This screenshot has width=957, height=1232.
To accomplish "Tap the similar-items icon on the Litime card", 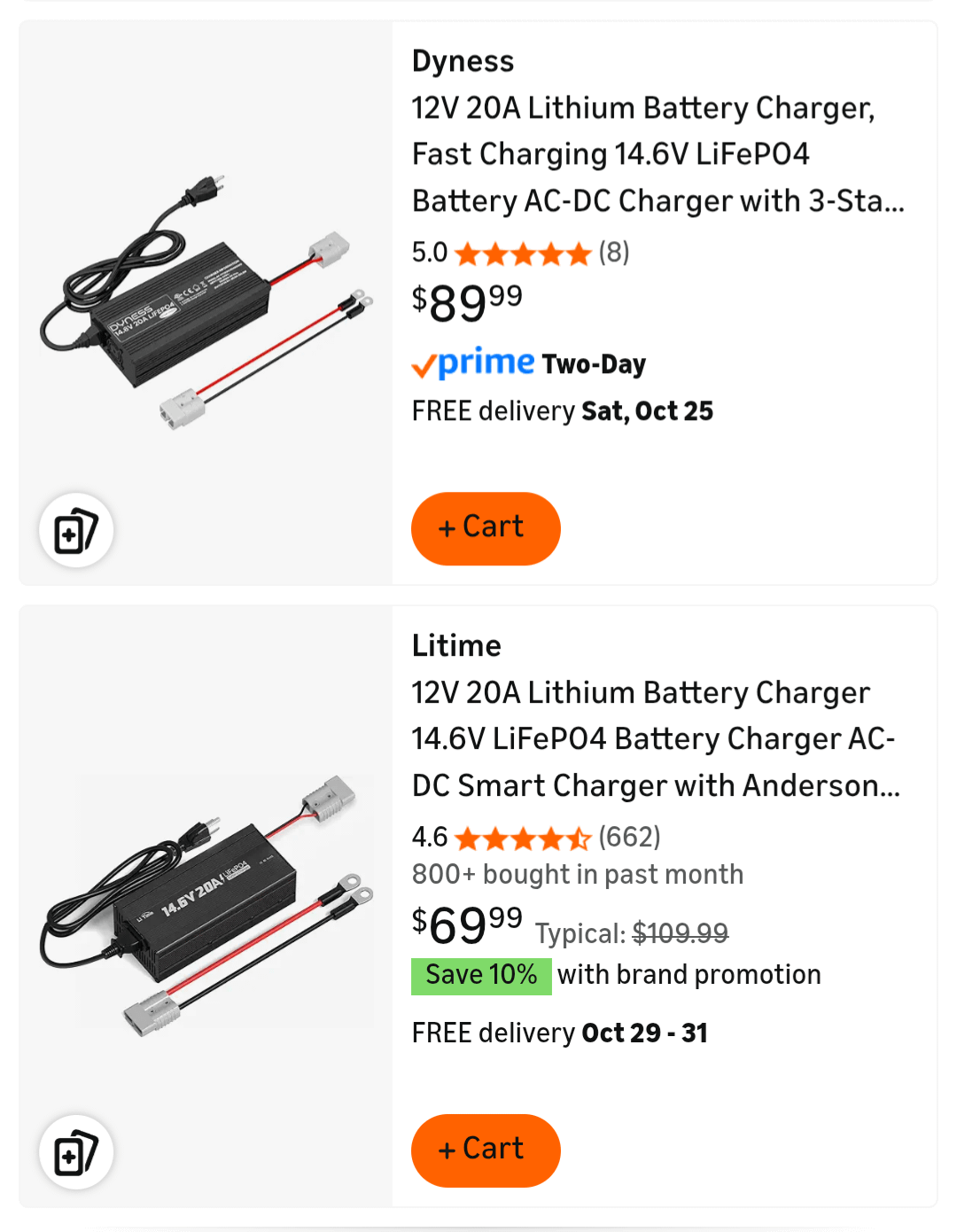I will coord(76,1151).
